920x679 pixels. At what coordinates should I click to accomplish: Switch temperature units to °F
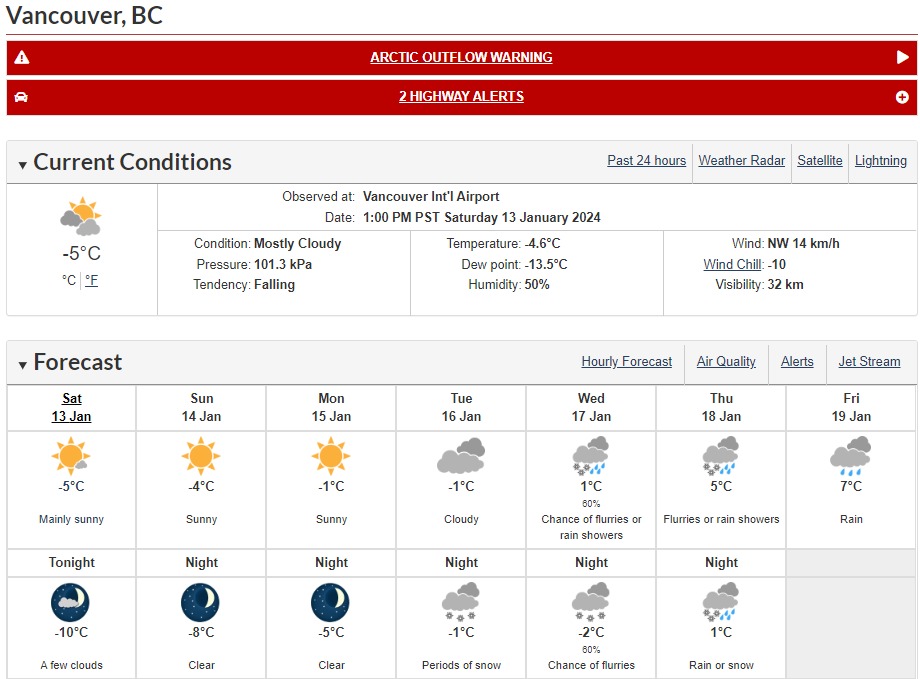click(92, 281)
